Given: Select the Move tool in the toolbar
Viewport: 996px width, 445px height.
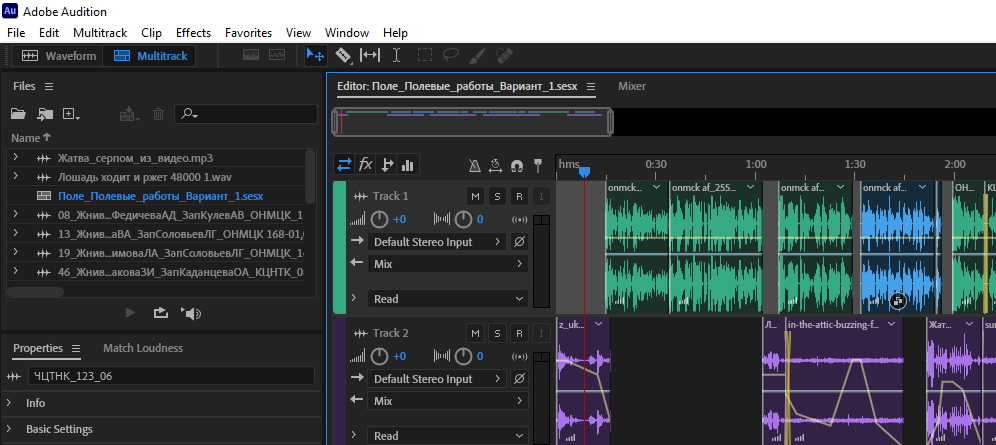Looking at the screenshot, I should (x=315, y=56).
